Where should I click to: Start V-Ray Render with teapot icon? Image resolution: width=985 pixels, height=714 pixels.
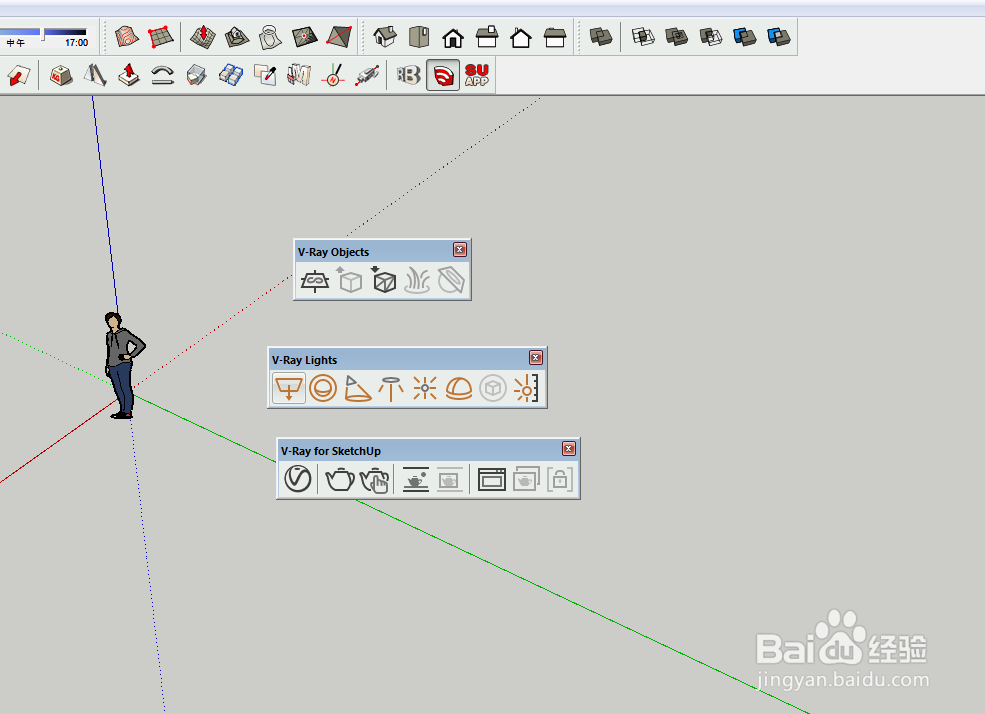(339, 480)
